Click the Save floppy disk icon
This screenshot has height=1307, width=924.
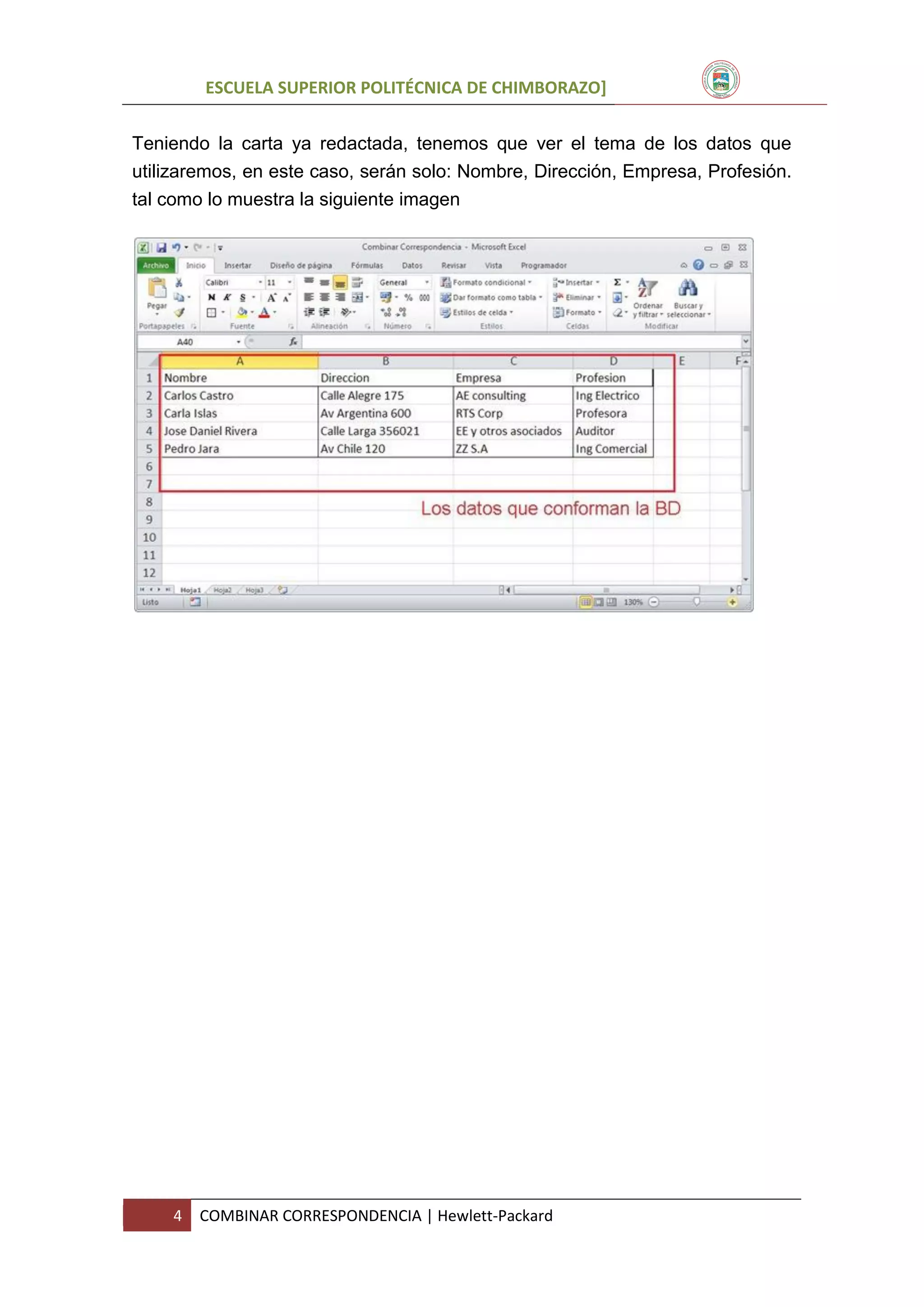click(162, 248)
